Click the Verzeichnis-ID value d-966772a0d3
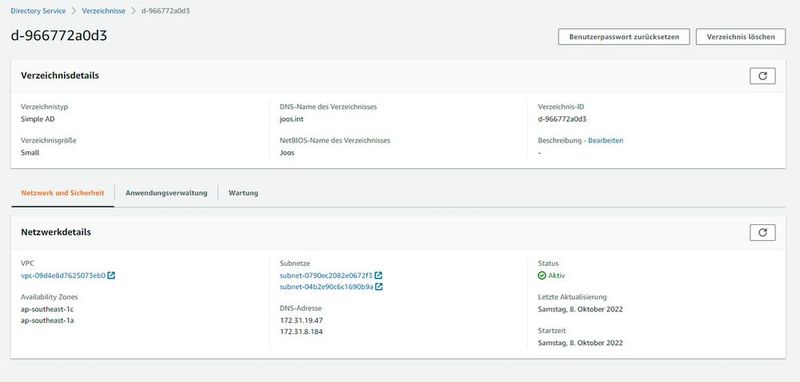The image size is (800, 382). coord(562,119)
